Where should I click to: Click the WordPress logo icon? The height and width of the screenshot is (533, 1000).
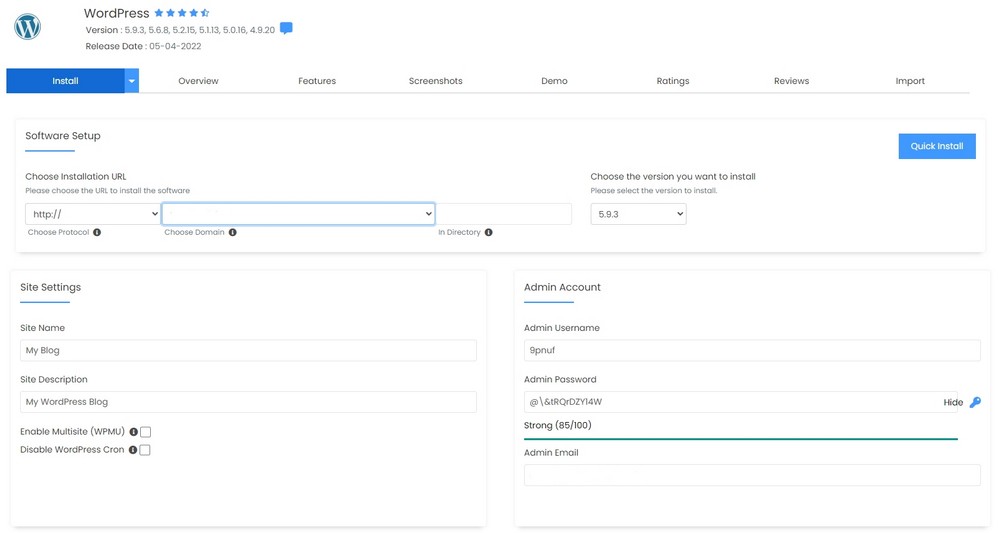pos(28,27)
